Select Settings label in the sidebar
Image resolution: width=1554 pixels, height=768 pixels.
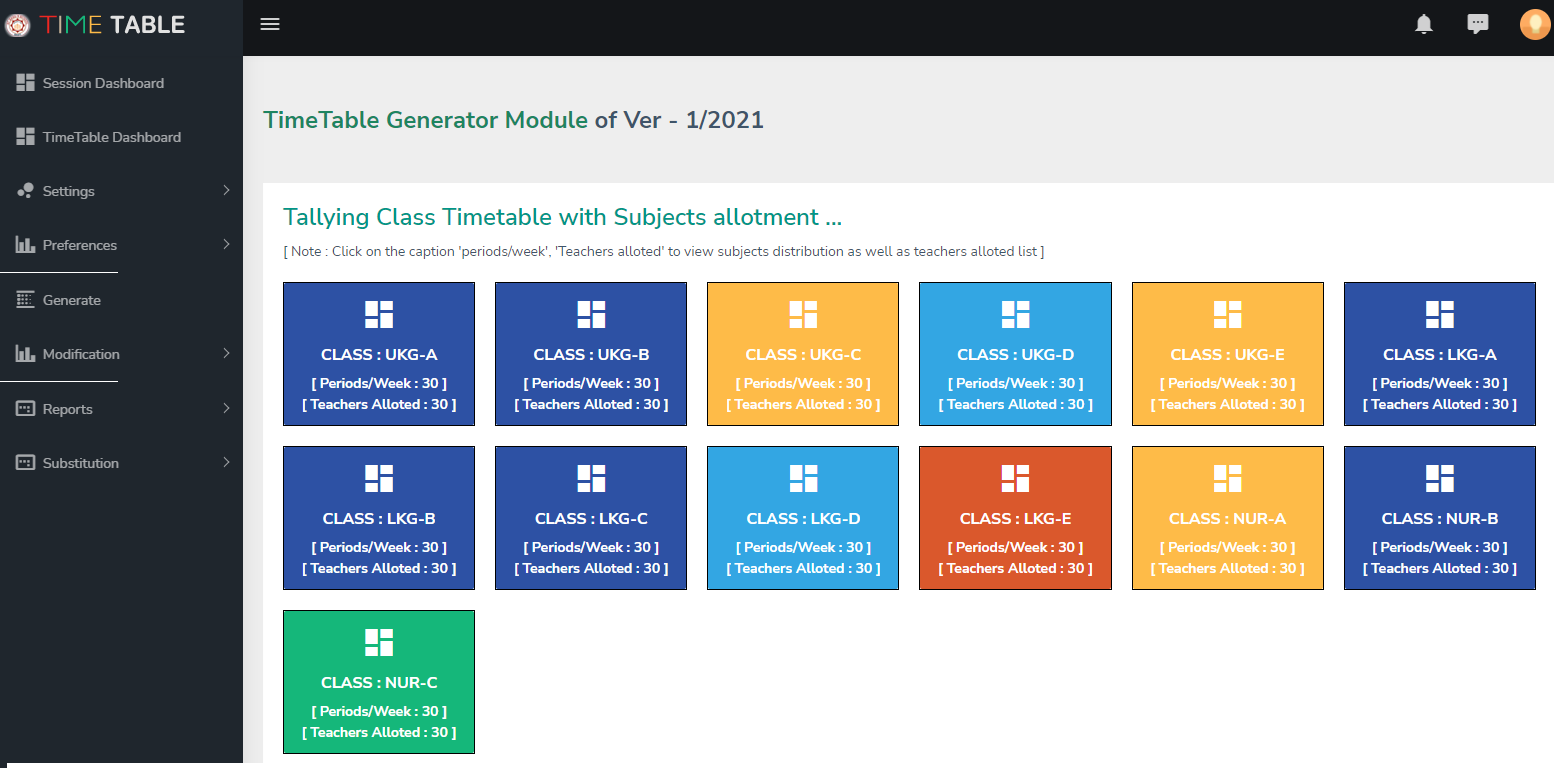tap(69, 191)
